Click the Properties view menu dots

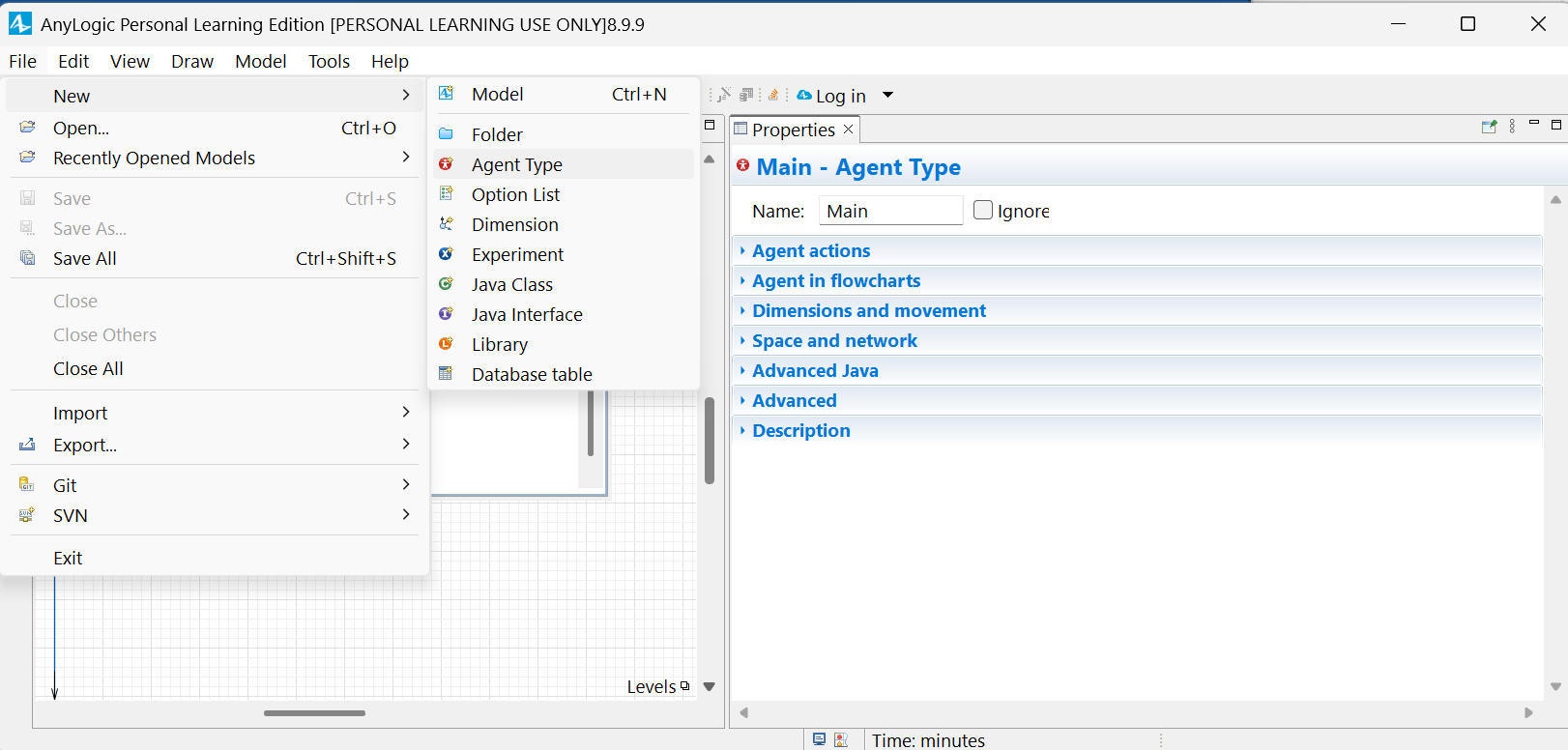tap(1512, 127)
